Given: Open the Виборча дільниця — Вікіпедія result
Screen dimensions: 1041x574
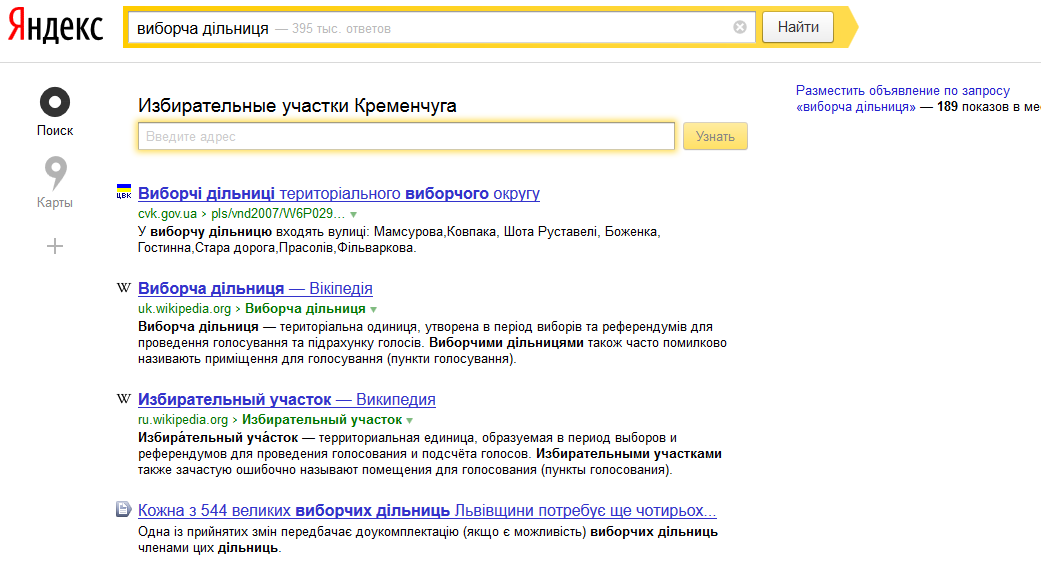Looking at the screenshot, I should click(255, 289).
